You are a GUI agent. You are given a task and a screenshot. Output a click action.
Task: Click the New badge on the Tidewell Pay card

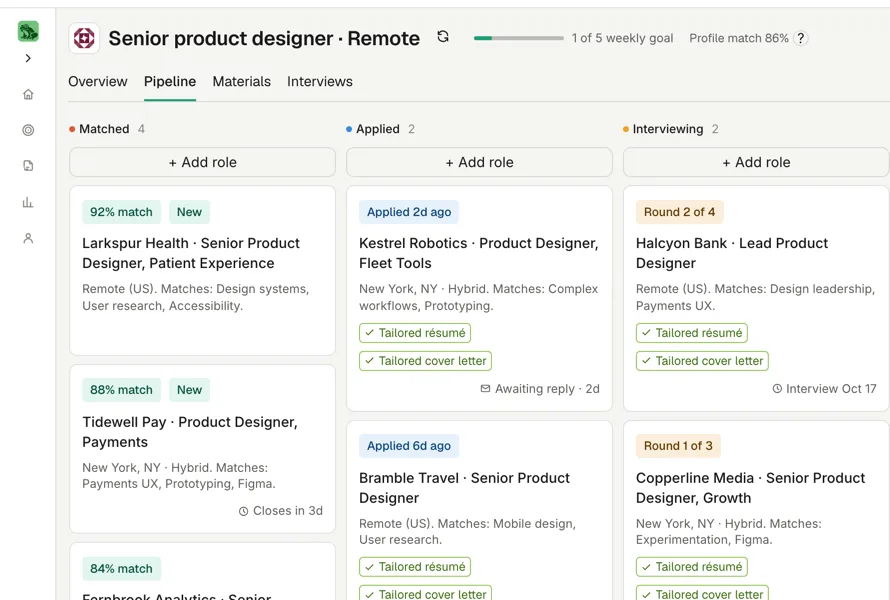(x=189, y=390)
